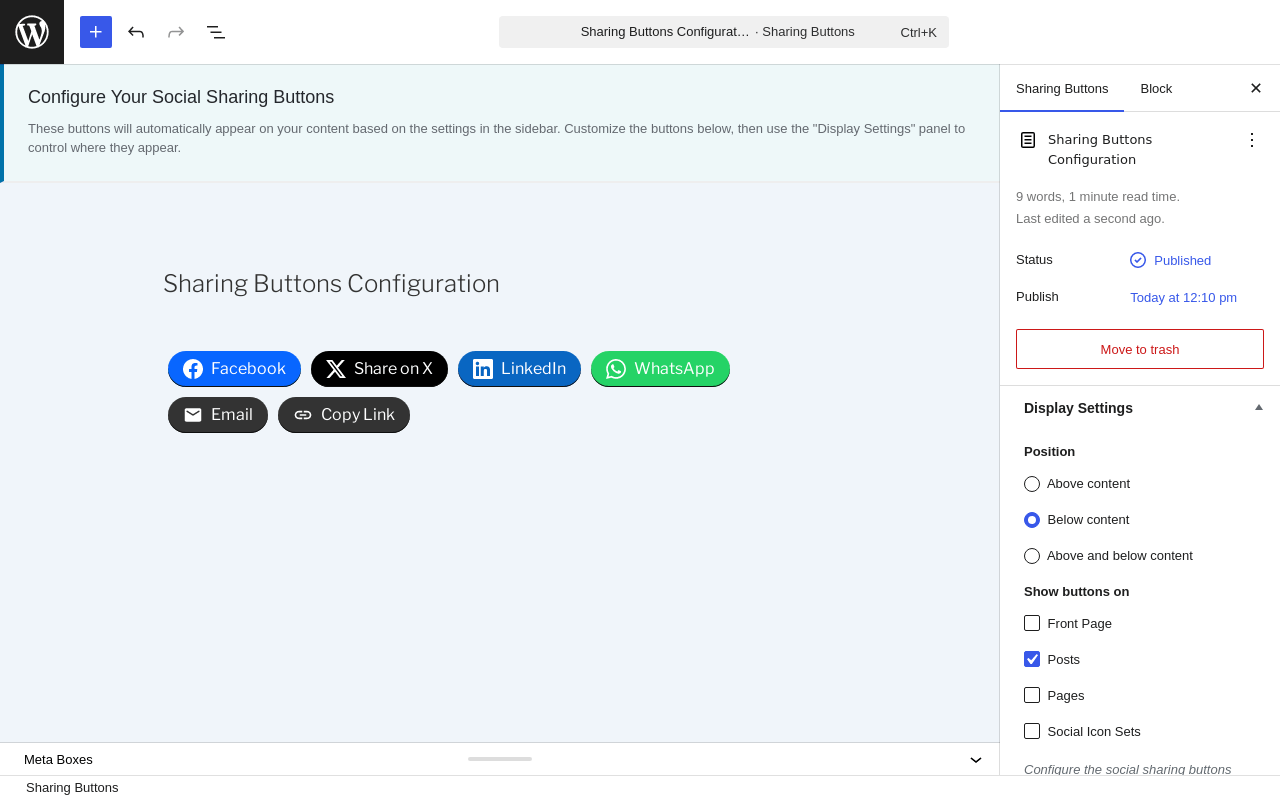
Task: Click the Sharing Buttons breadcrumb at bottom
Action: (72, 788)
